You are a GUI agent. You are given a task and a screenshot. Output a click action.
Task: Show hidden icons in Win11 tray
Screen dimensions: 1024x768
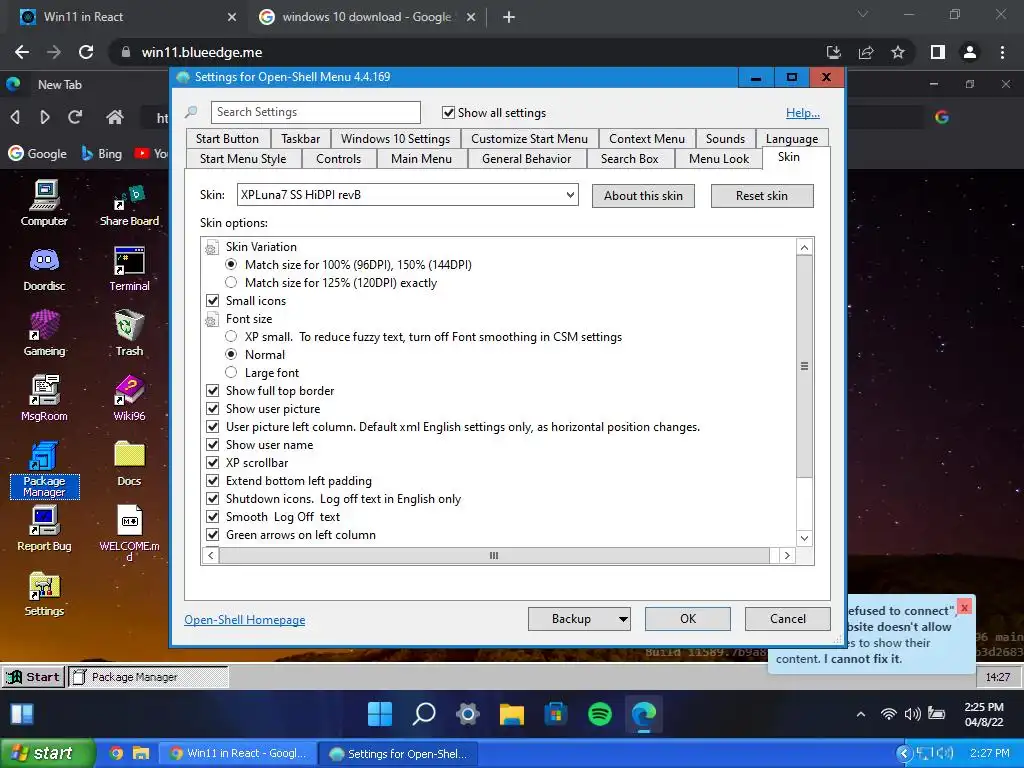coord(861,714)
